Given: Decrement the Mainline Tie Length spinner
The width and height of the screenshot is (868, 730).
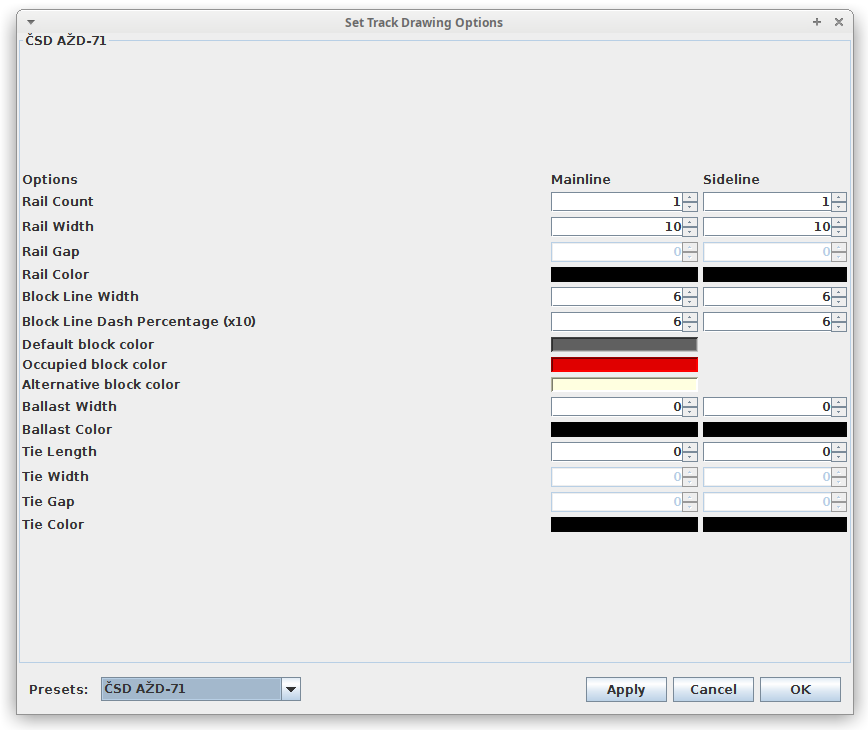Looking at the screenshot, I should [690, 455].
